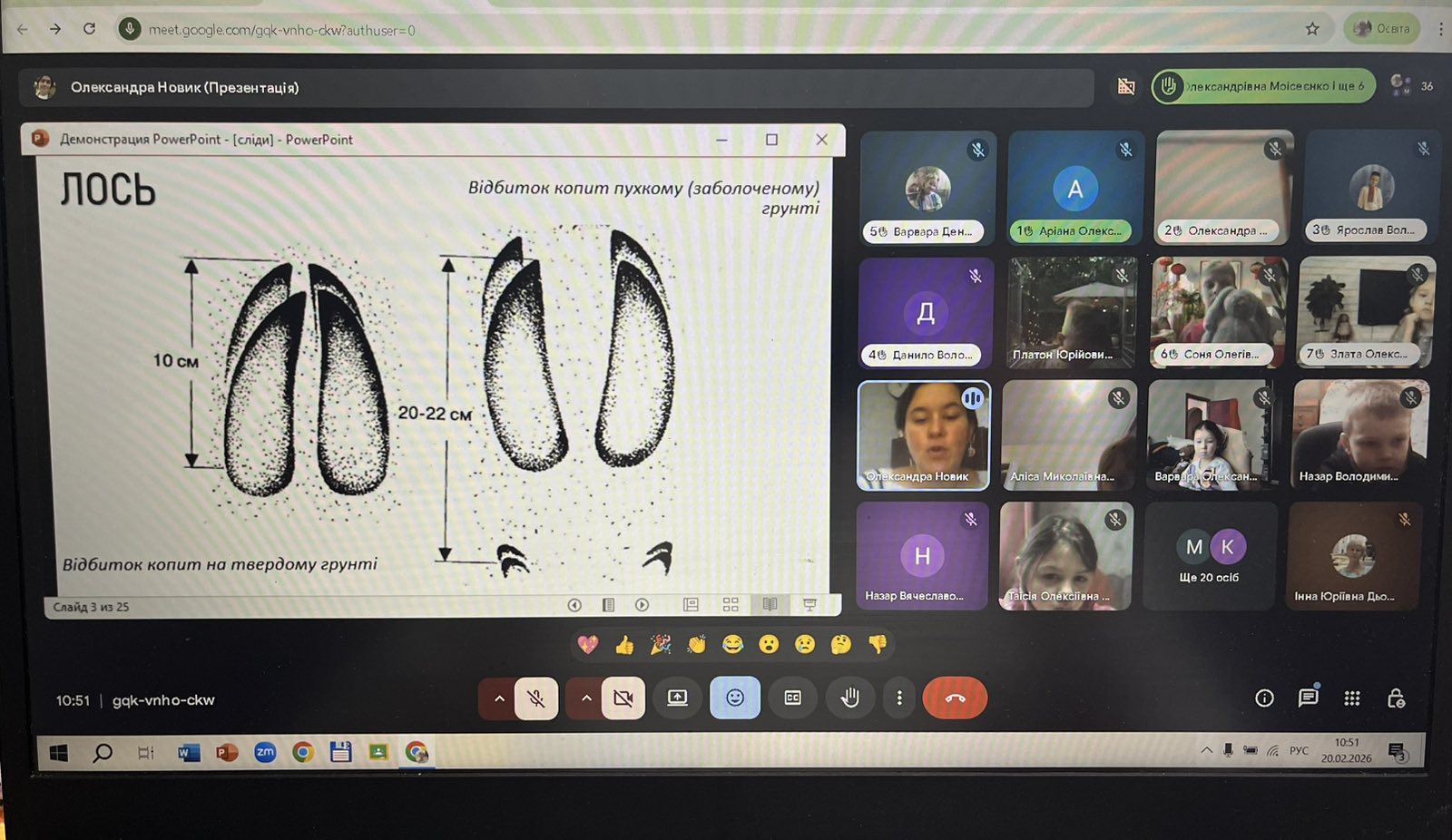The height and width of the screenshot is (840, 1452).
Task: Send the red heart reaction
Action: pyautogui.click(x=588, y=645)
